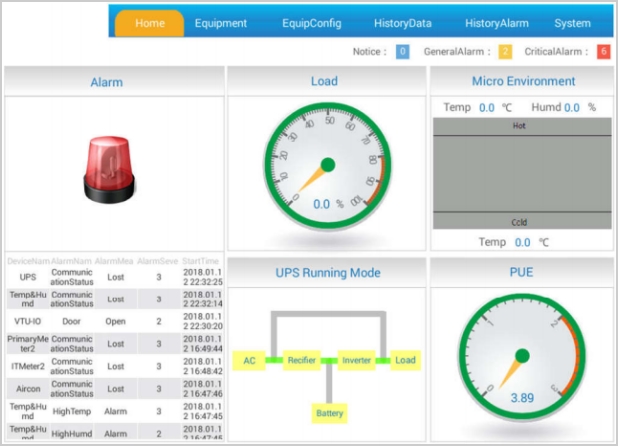Click the blue Notice count badge
620x446 pixels.
(x=402, y=52)
